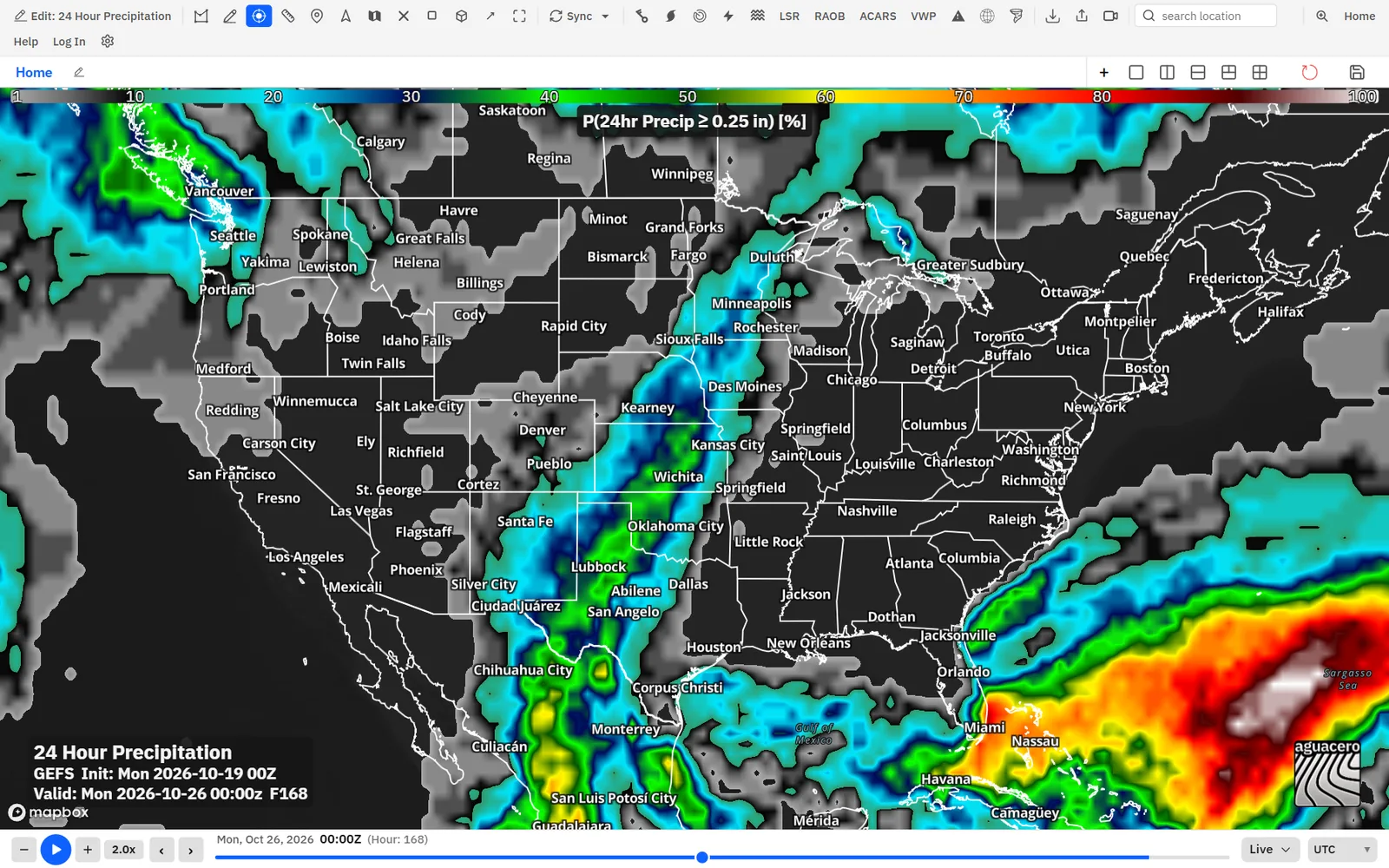This screenshot has height=868, width=1389.
Task: Open the Sync dropdown menu
Action: click(579, 16)
